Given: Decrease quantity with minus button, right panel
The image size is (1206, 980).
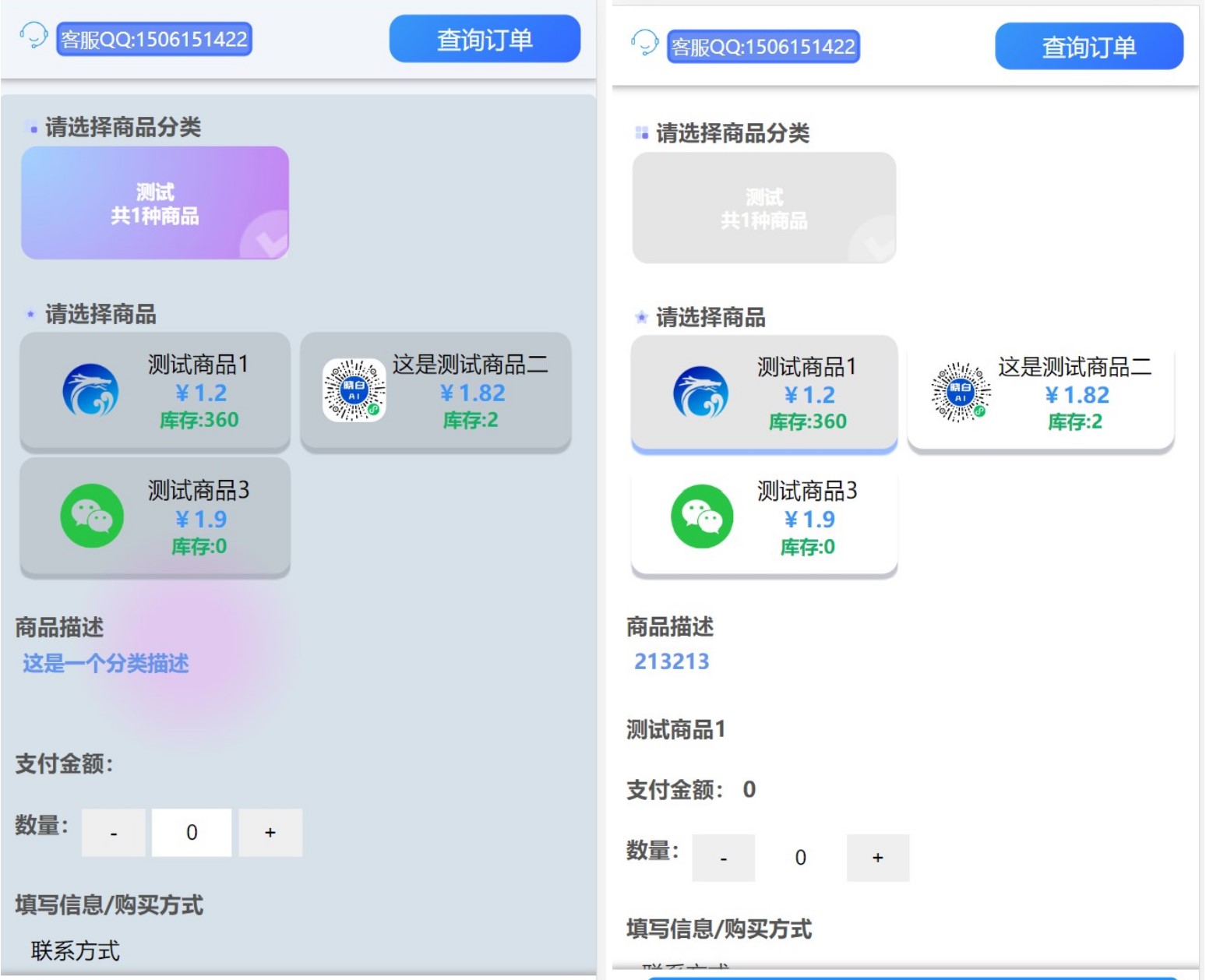Looking at the screenshot, I should point(723,858).
